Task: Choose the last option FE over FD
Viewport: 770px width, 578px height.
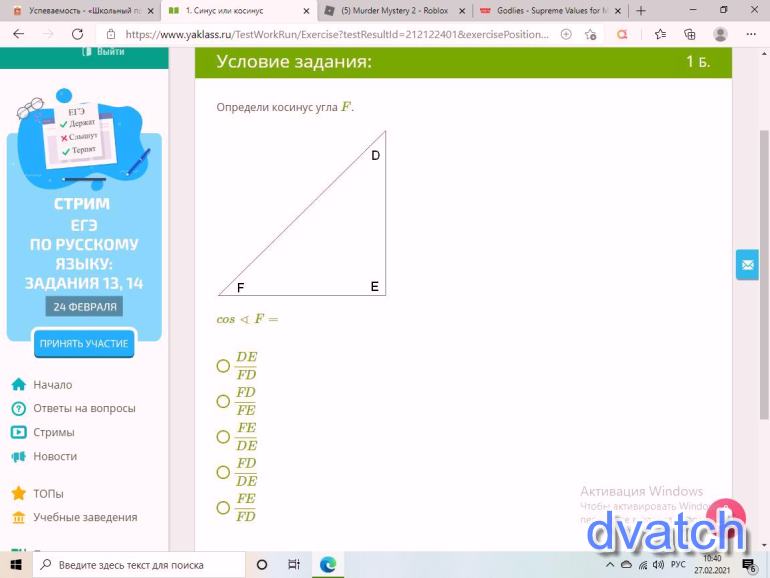Action: coord(224,508)
